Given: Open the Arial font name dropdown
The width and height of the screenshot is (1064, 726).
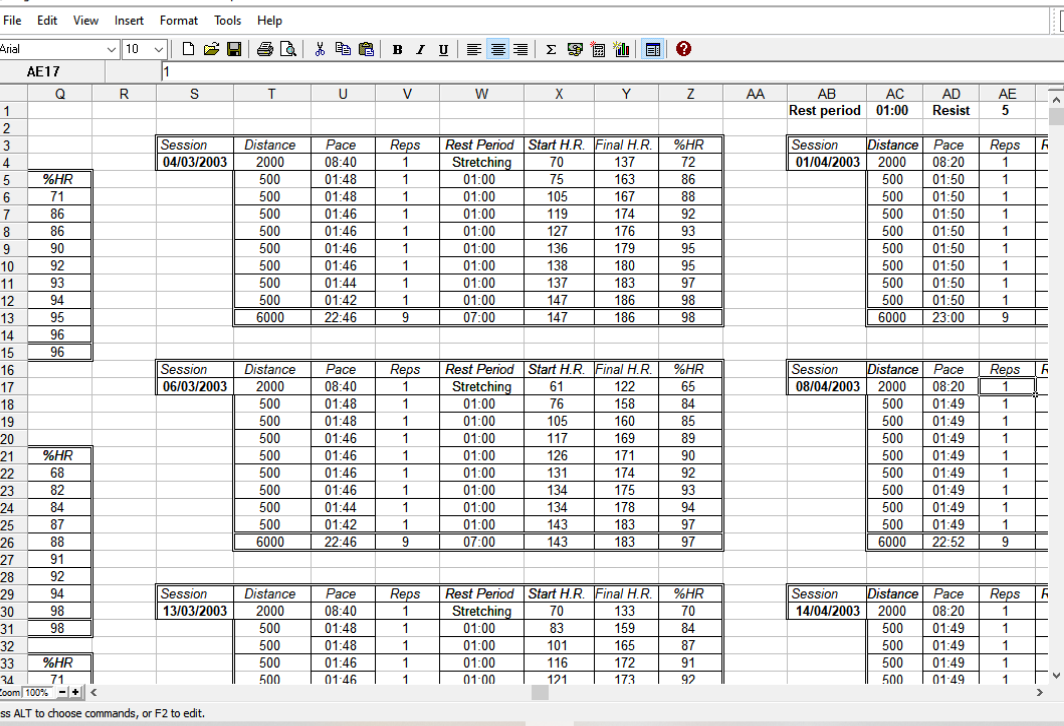Looking at the screenshot, I should (x=112, y=49).
